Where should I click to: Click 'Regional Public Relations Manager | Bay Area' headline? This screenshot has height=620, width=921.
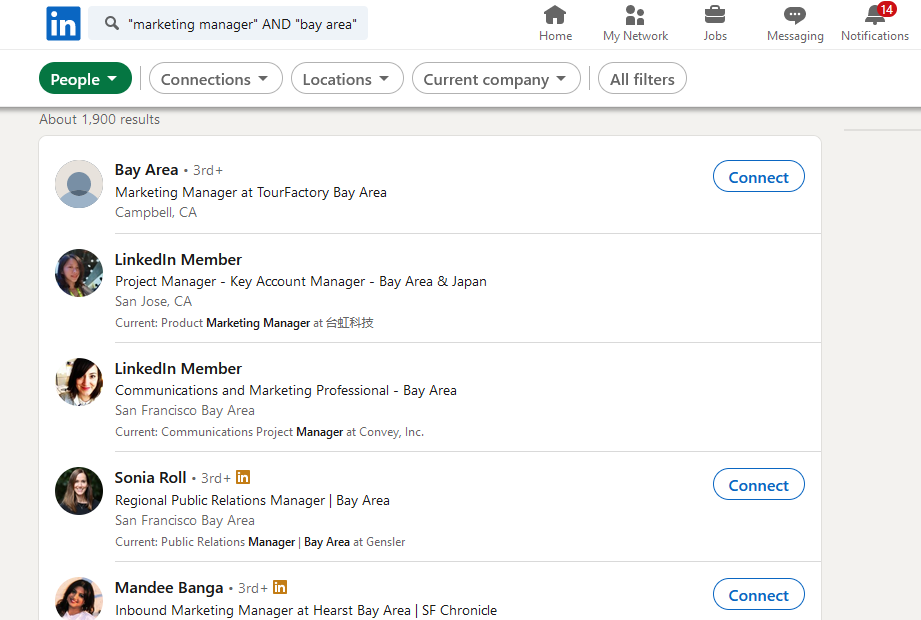coord(252,500)
